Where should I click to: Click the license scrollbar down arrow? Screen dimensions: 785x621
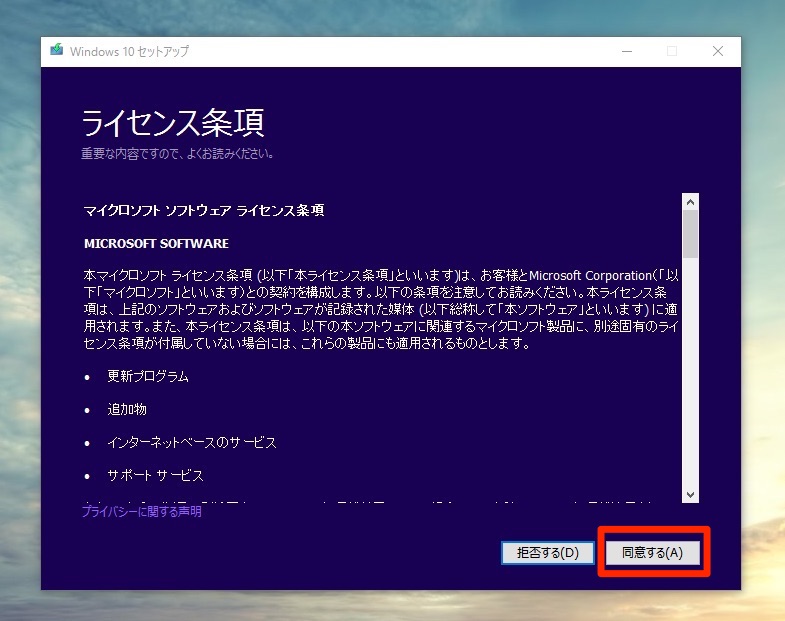tap(690, 494)
